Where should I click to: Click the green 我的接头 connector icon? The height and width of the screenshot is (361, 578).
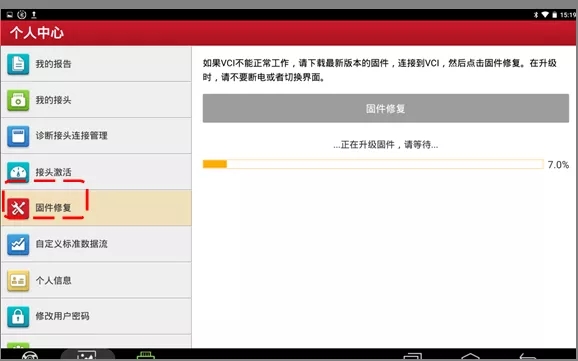pos(18,100)
